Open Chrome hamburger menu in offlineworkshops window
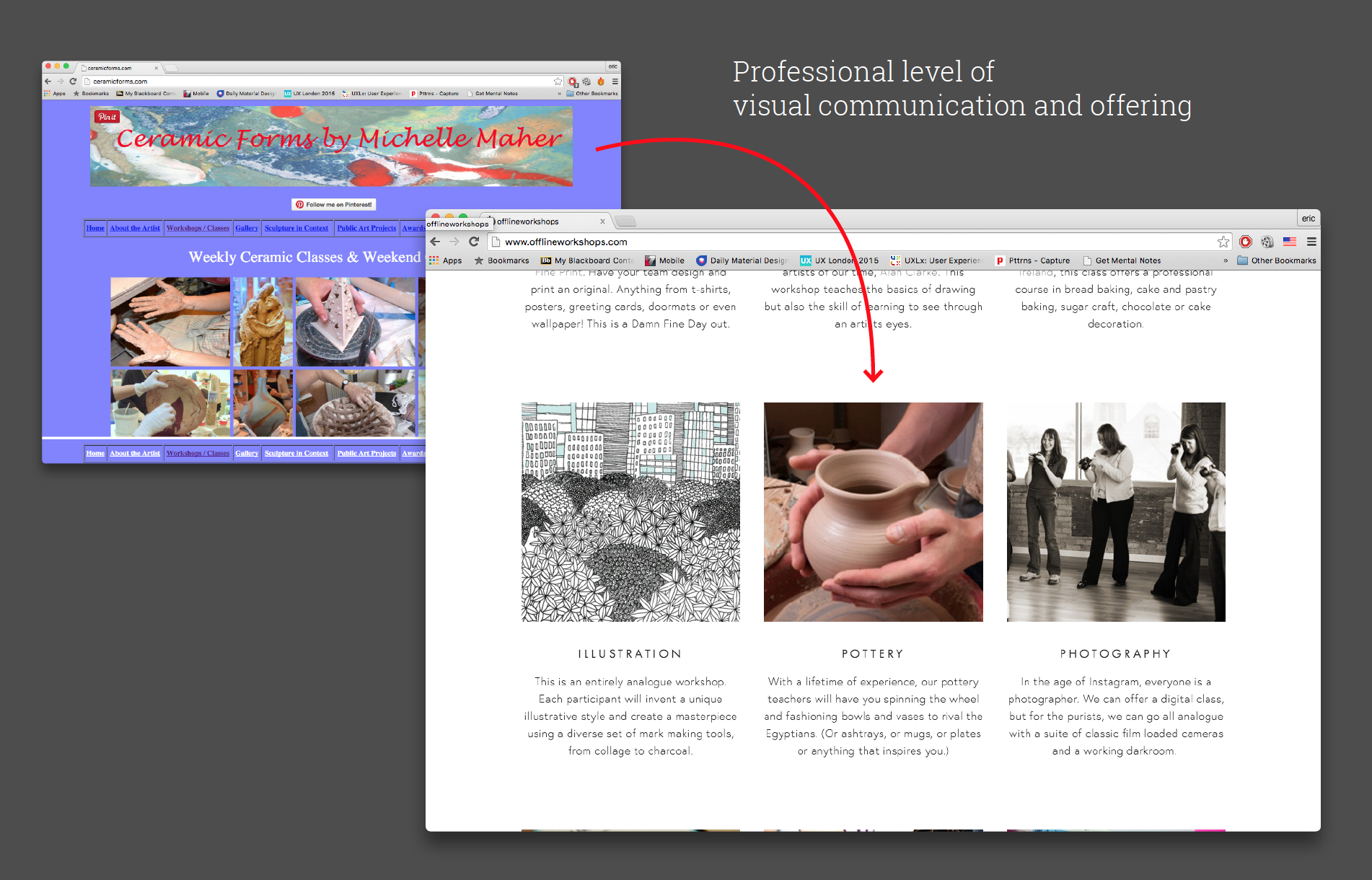The image size is (1372, 880). [x=1311, y=242]
